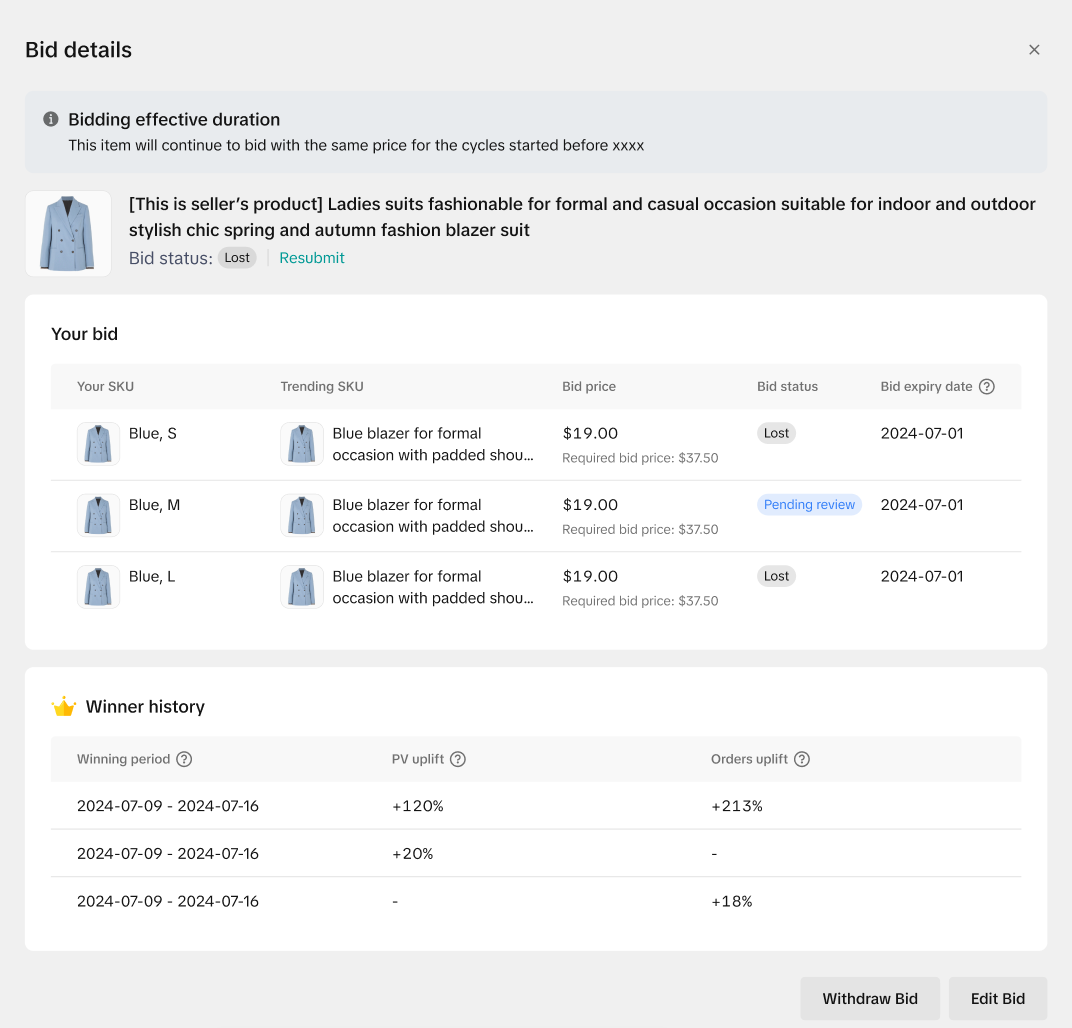Click help icon next to Bid expiry date
This screenshot has height=1028, width=1072.
point(987,387)
